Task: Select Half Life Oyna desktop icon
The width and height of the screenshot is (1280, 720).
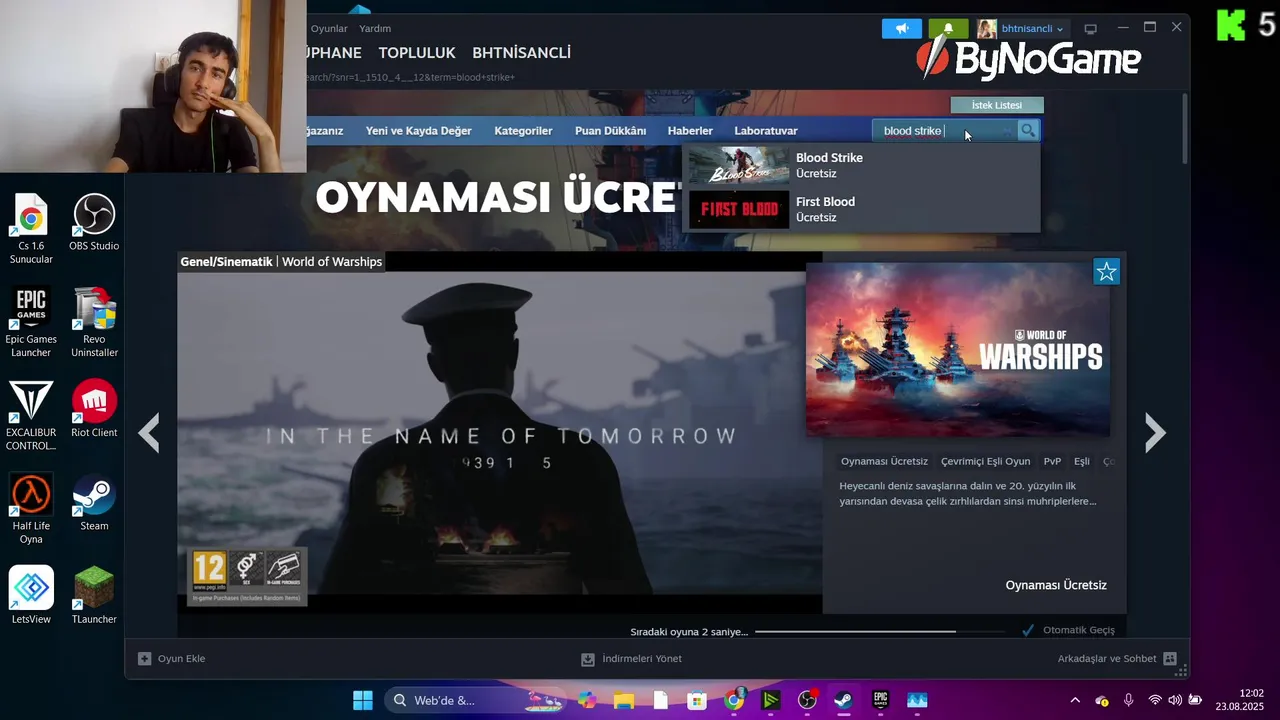Action: click(31, 509)
